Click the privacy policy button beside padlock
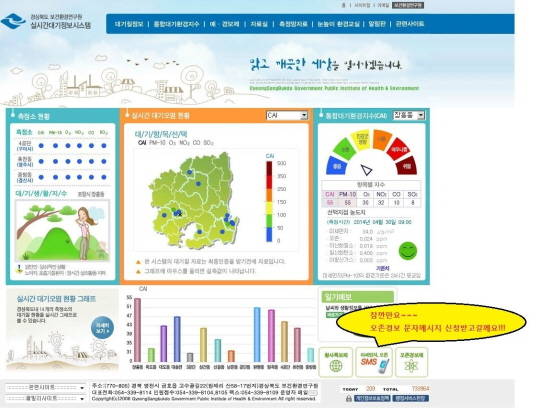The width and height of the screenshot is (560, 415). [x=372, y=398]
